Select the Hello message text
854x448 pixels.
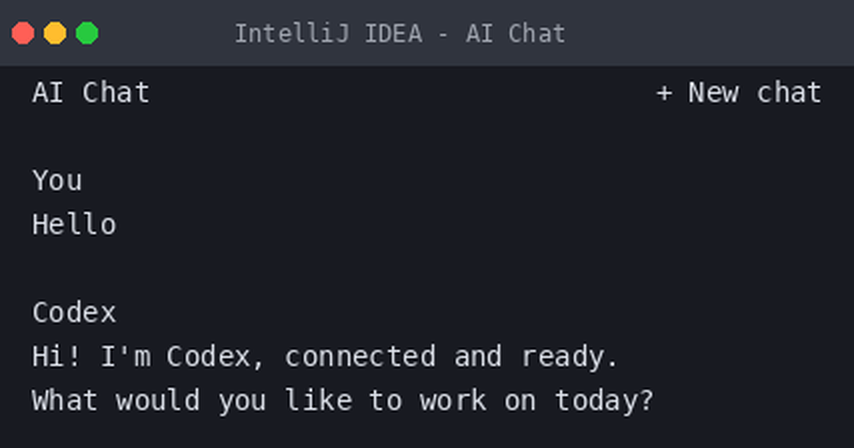pyautogui.click(x=74, y=224)
